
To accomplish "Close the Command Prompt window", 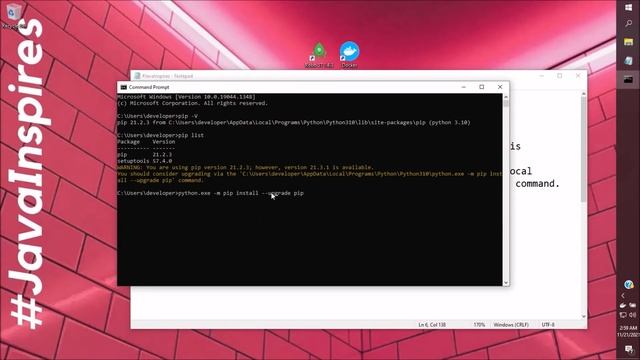I will point(500,87).
